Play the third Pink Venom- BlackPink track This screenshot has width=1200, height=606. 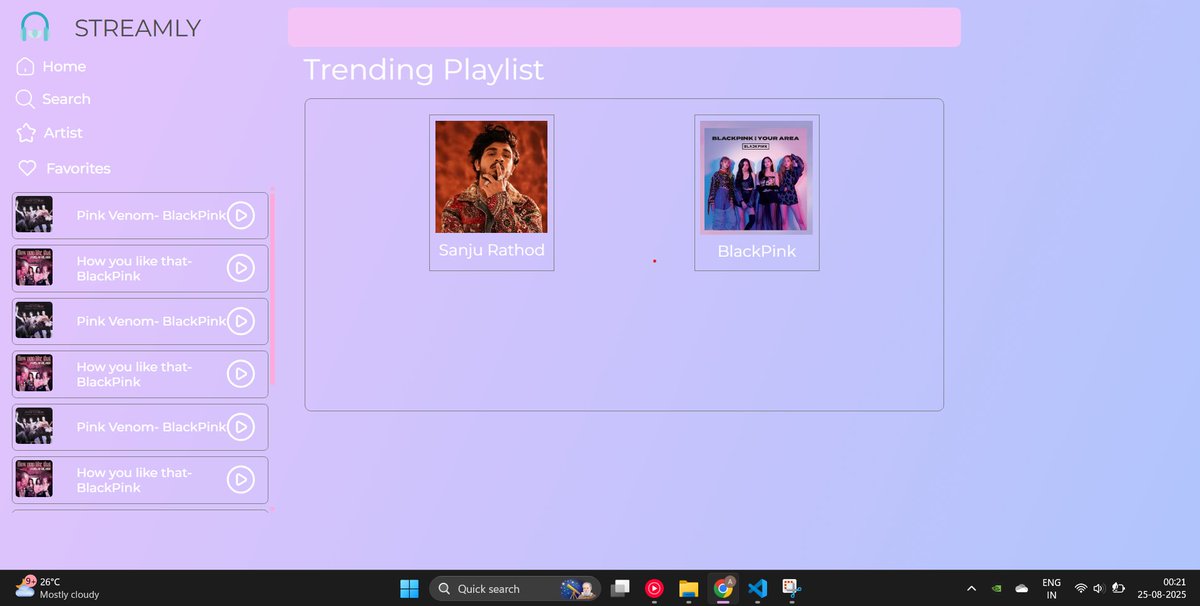[240, 427]
